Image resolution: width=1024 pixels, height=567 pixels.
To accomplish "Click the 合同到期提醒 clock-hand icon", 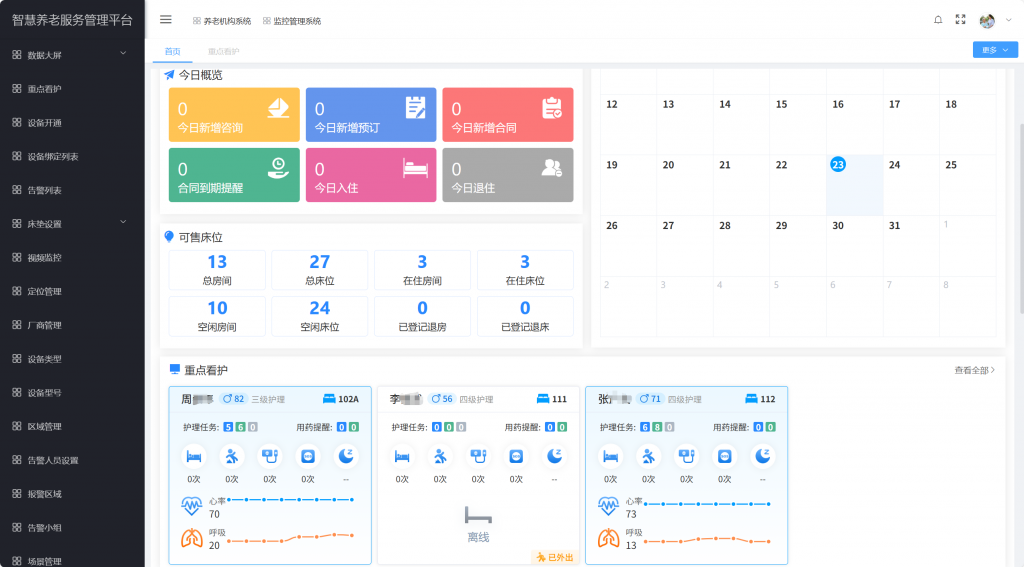I will [278, 167].
